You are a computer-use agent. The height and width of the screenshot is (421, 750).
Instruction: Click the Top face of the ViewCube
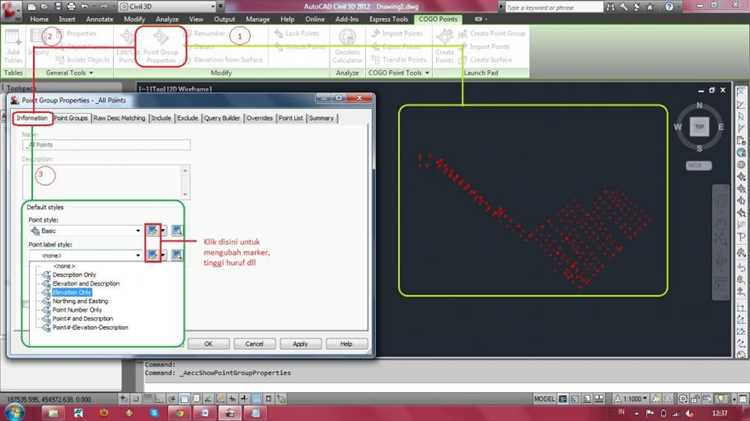[x=699, y=126]
